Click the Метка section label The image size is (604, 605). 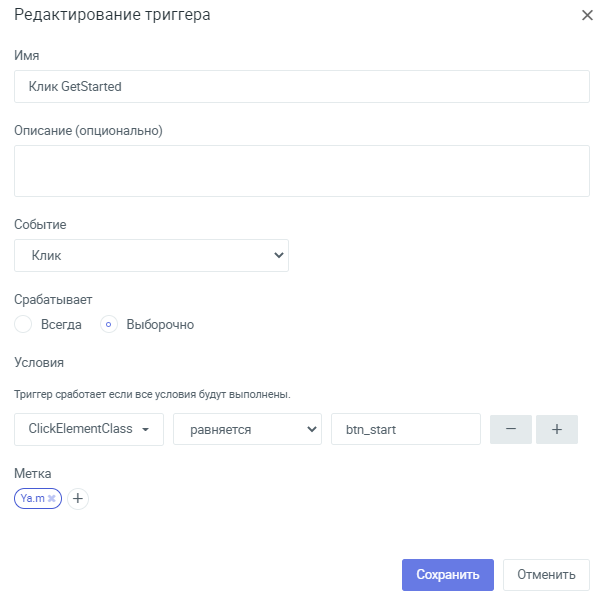(x=33, y=473)
